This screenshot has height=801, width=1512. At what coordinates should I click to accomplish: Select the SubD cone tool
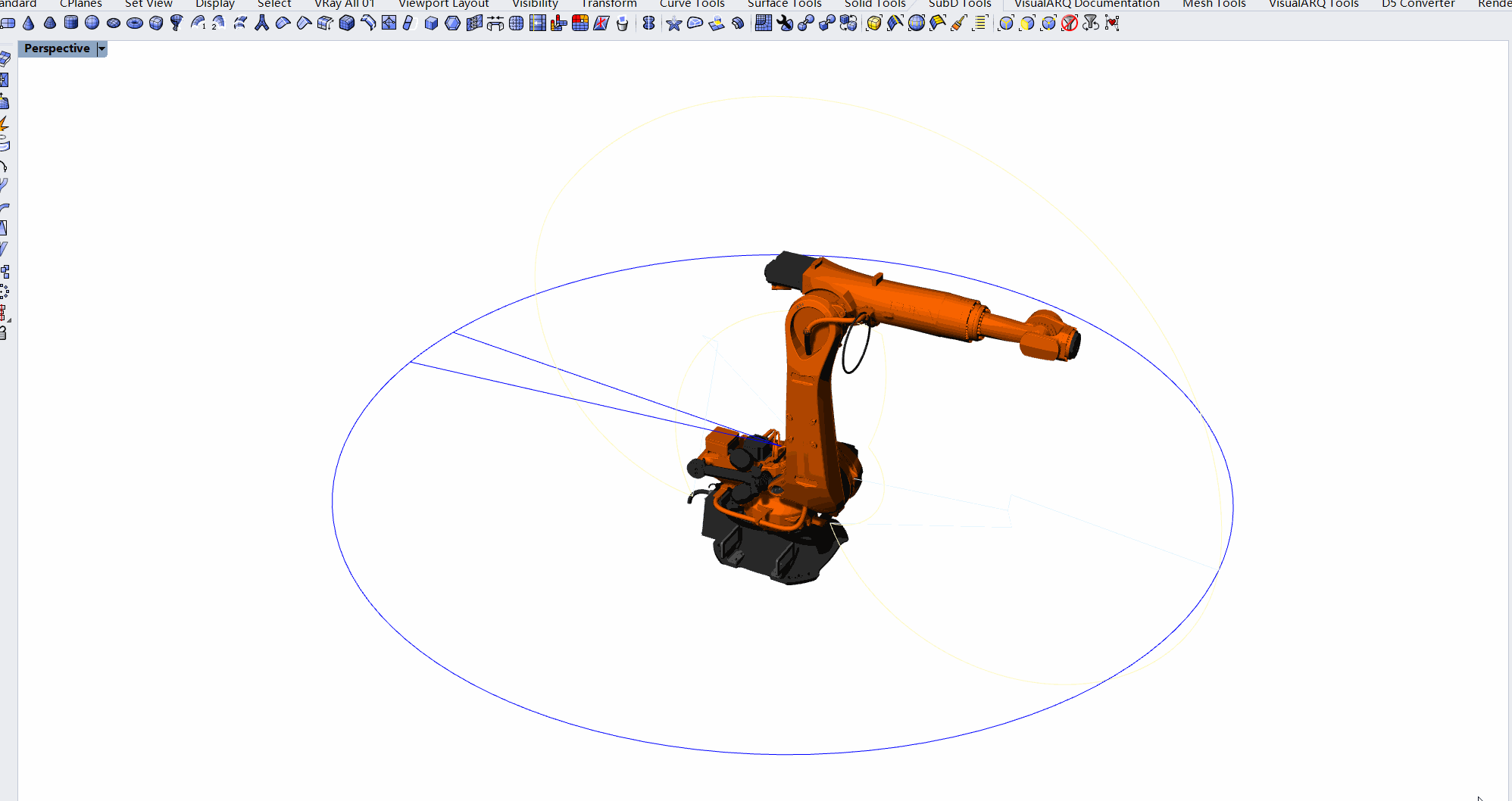29,23
